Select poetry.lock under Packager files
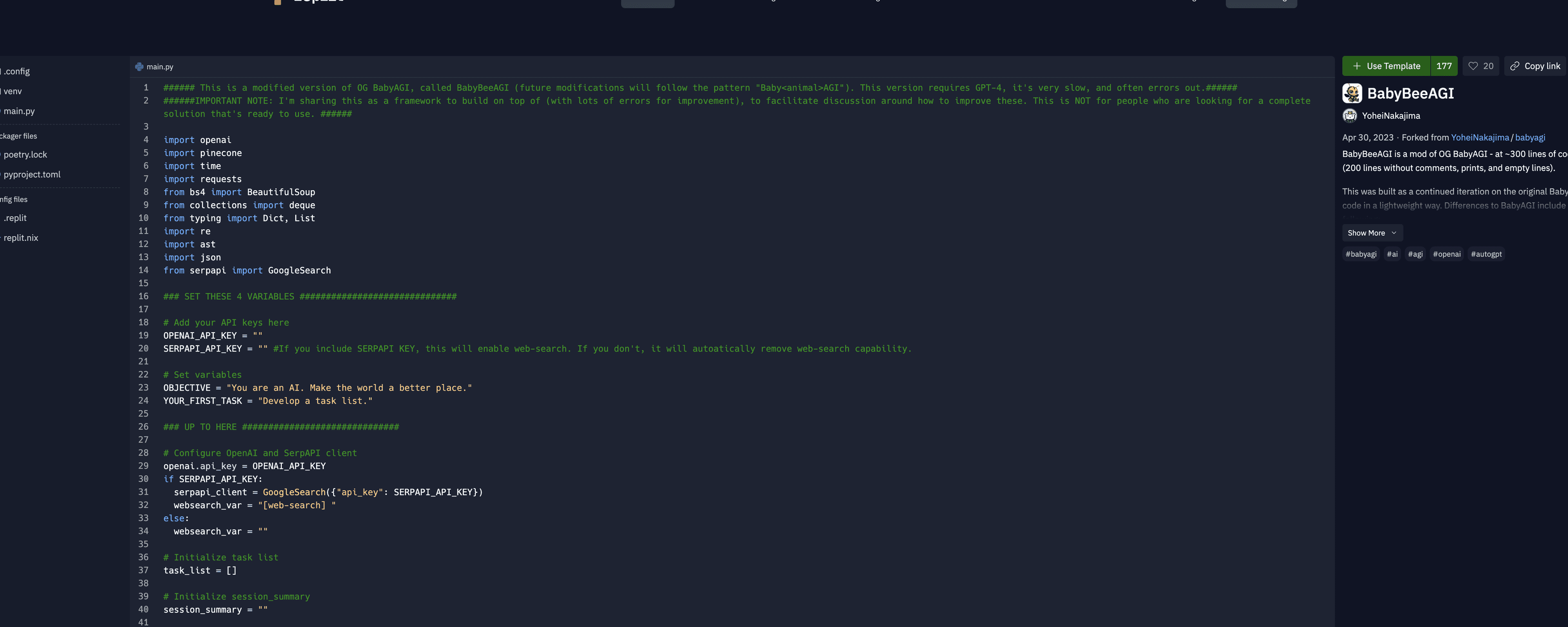The width and height of the screenshot is (1568, 627). [26, 155]
